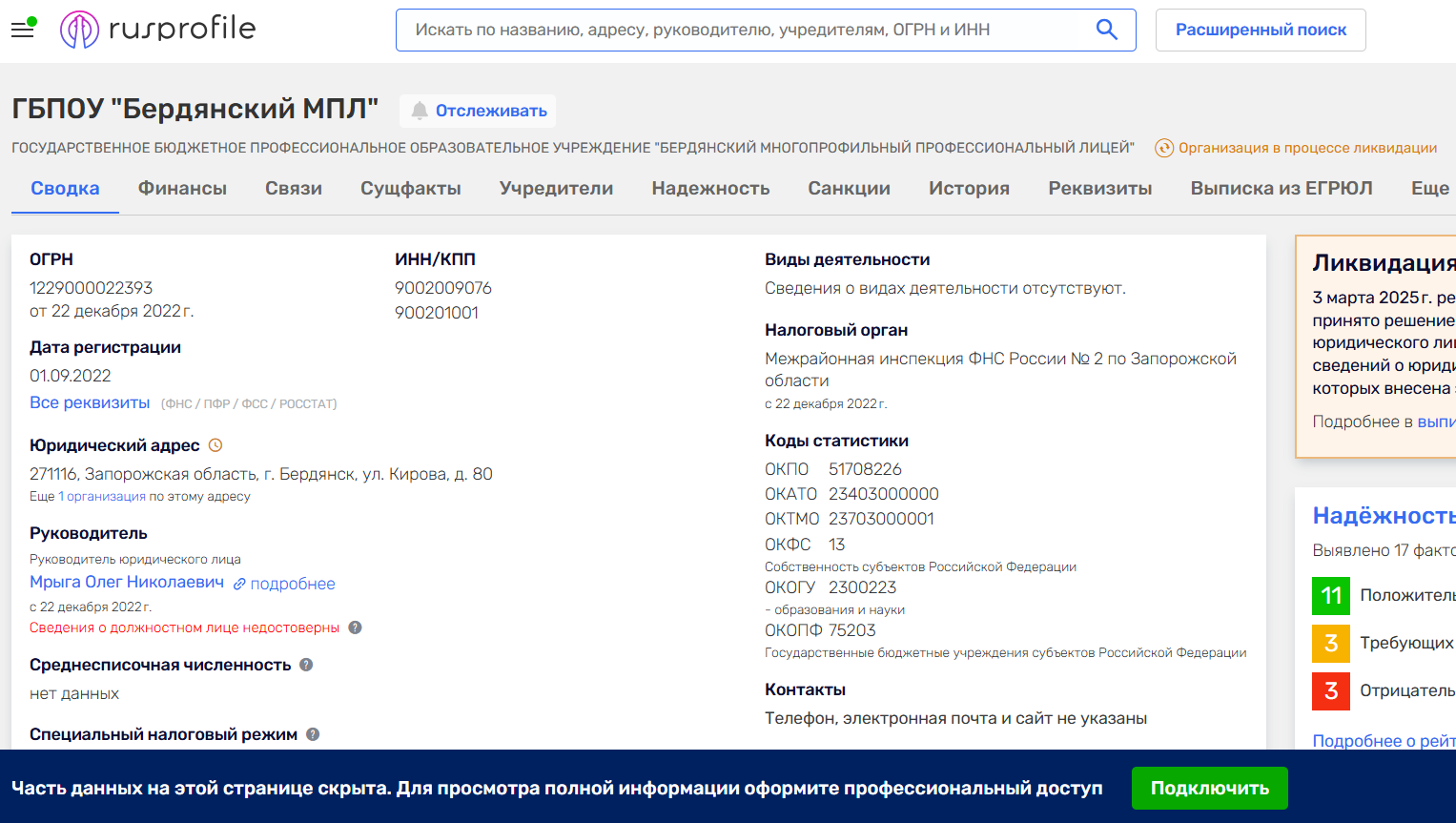
Task: Click the Расширенный поиск button
Action: (1260, 30)
